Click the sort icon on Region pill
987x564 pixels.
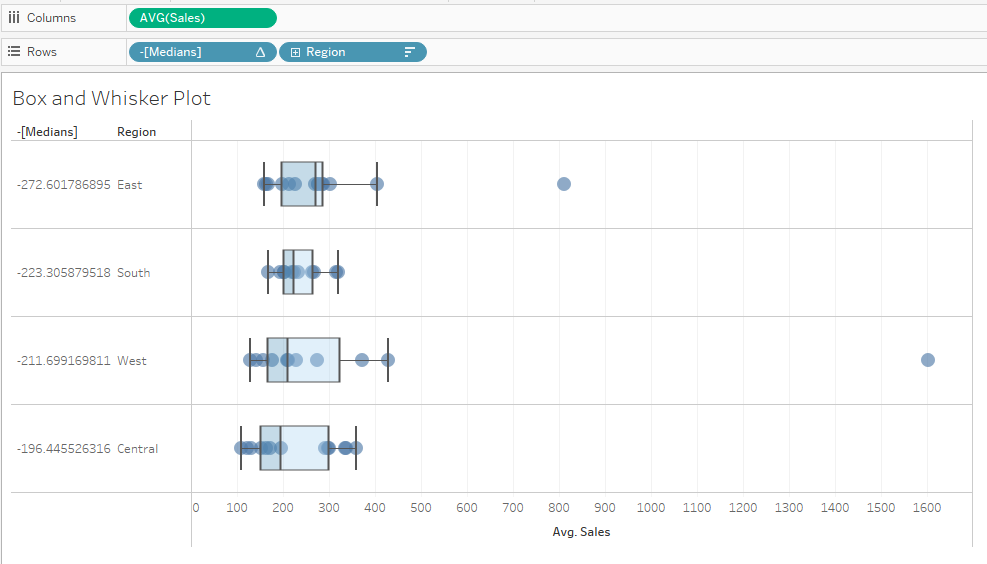(409, 52)
